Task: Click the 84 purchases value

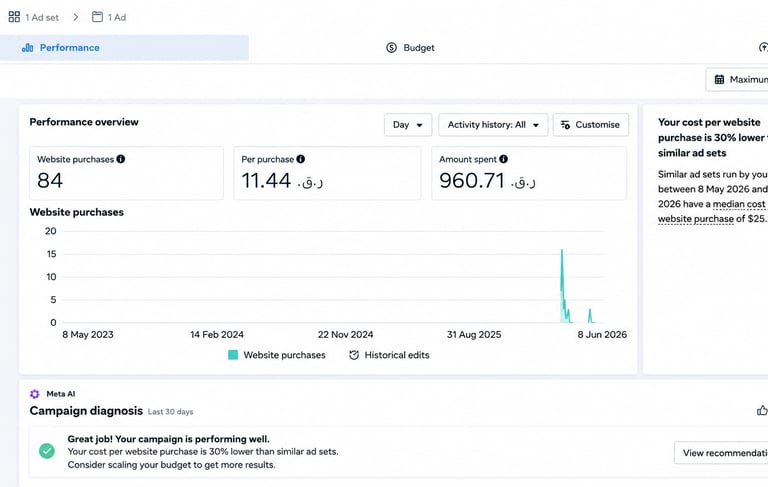Action: (50, 181)
